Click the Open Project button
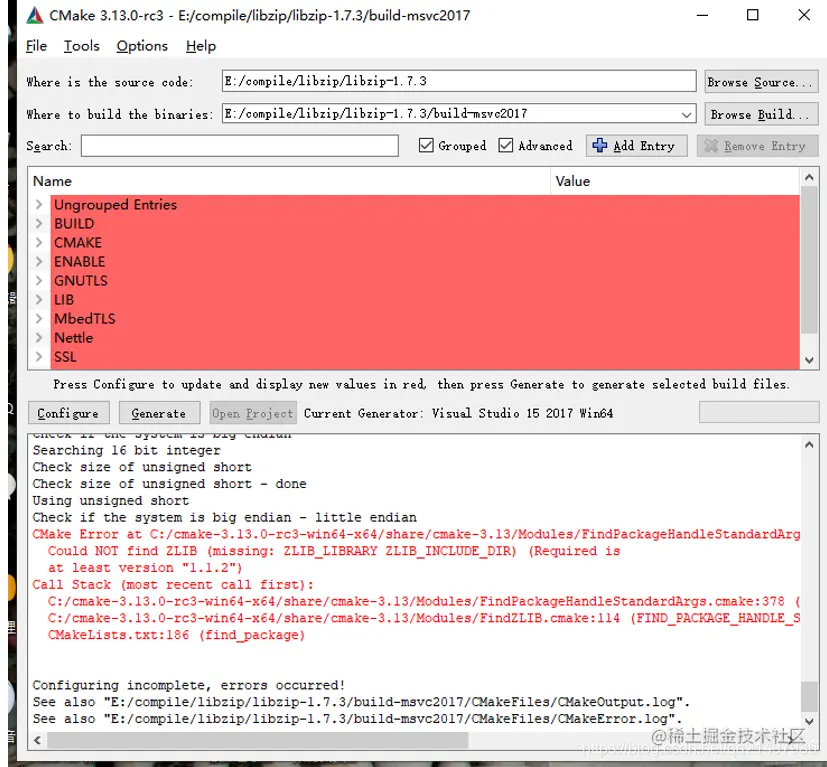Screen dimensions: 827x767 pos(253,413)
